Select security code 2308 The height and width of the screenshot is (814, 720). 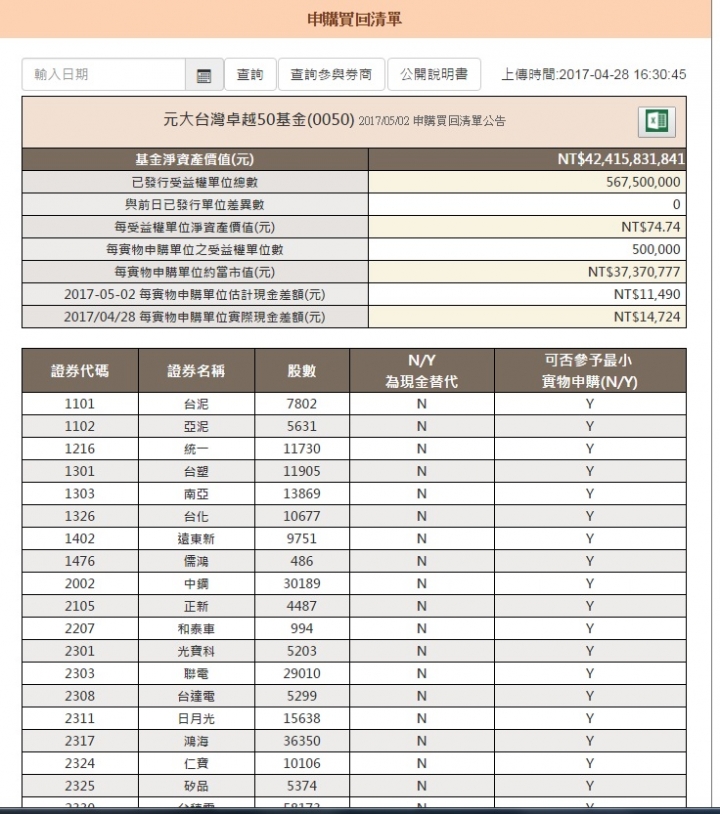point(79,696)
